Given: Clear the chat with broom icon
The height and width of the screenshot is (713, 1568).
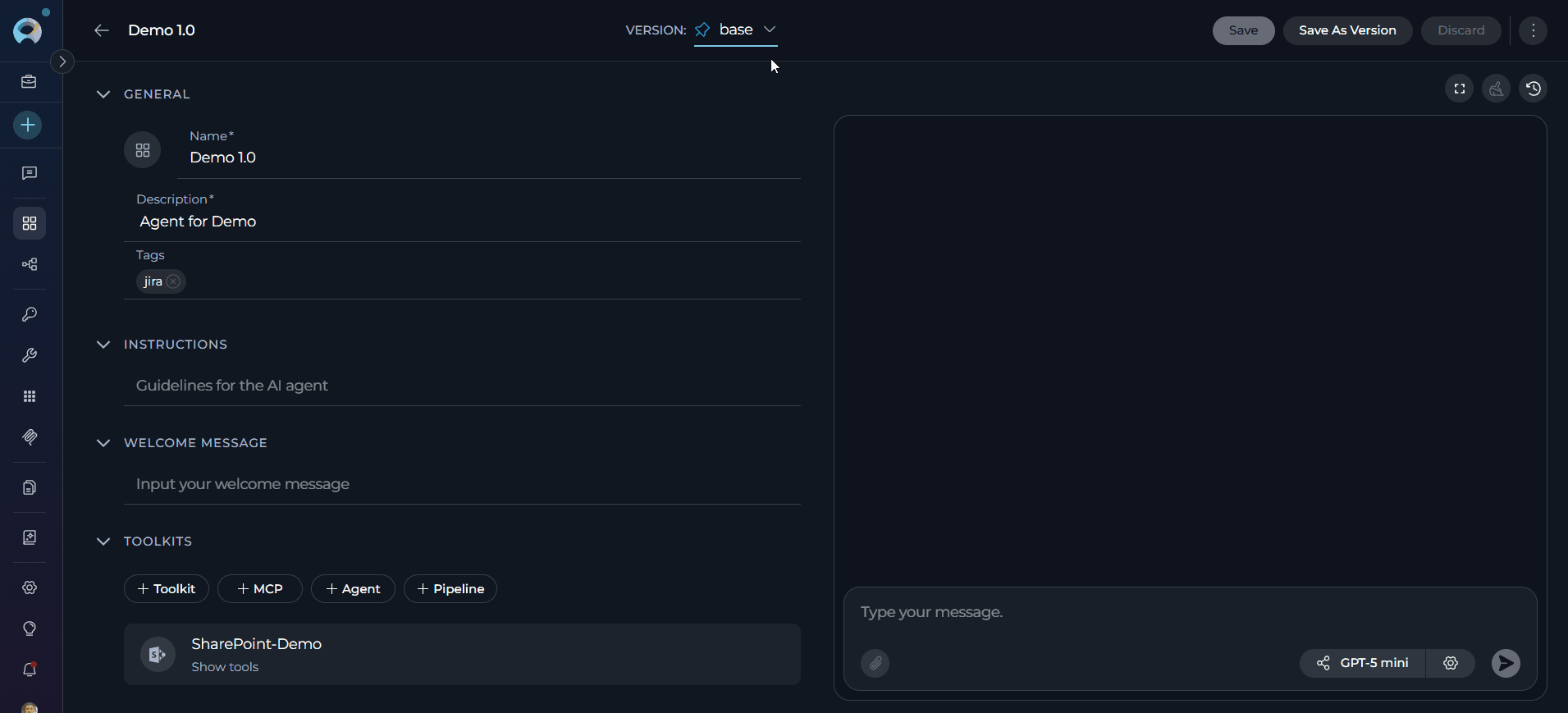Looking at the screenshot, I should point(1497,89).
